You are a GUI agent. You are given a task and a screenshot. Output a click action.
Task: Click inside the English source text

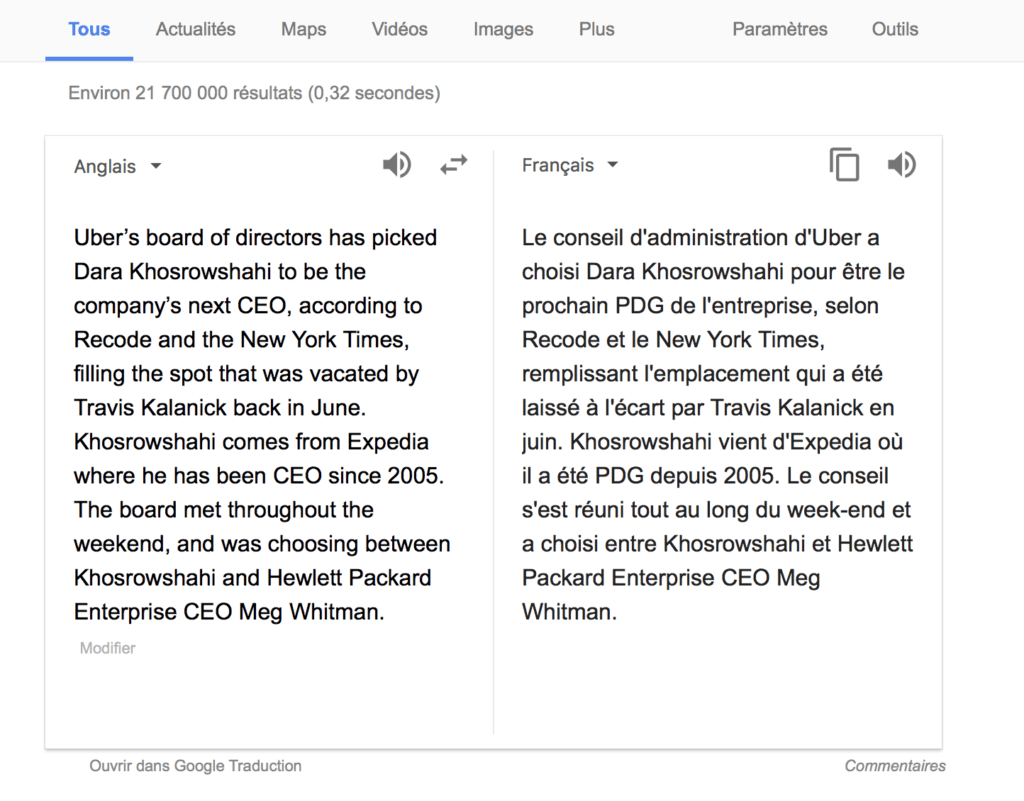pos(261,424)
